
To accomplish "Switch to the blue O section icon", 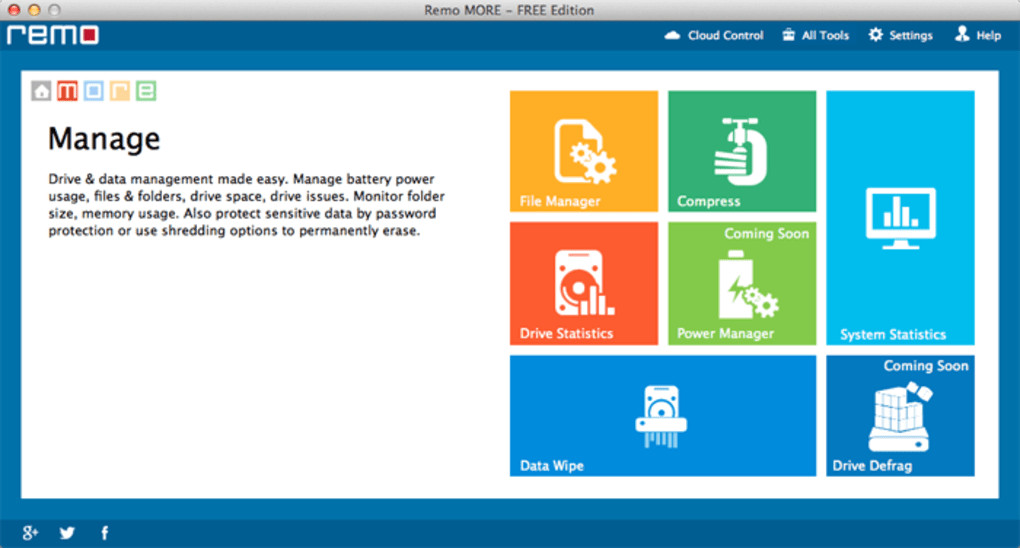I will tap(94, 90).
